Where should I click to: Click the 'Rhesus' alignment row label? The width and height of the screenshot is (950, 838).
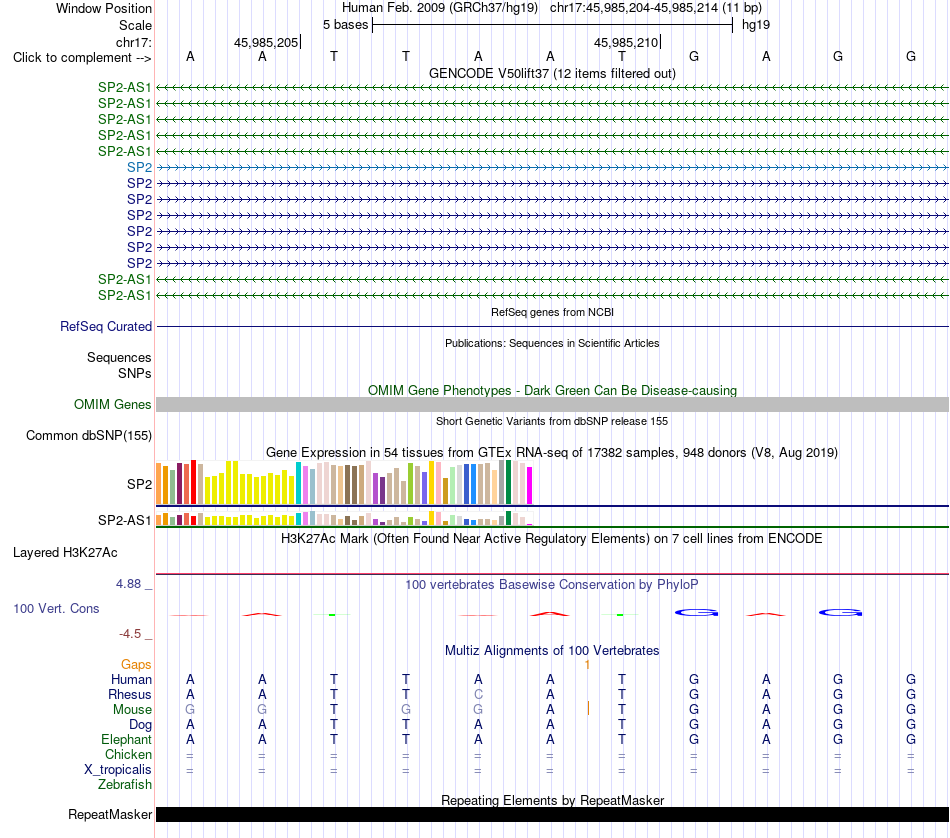click(130, 694)
